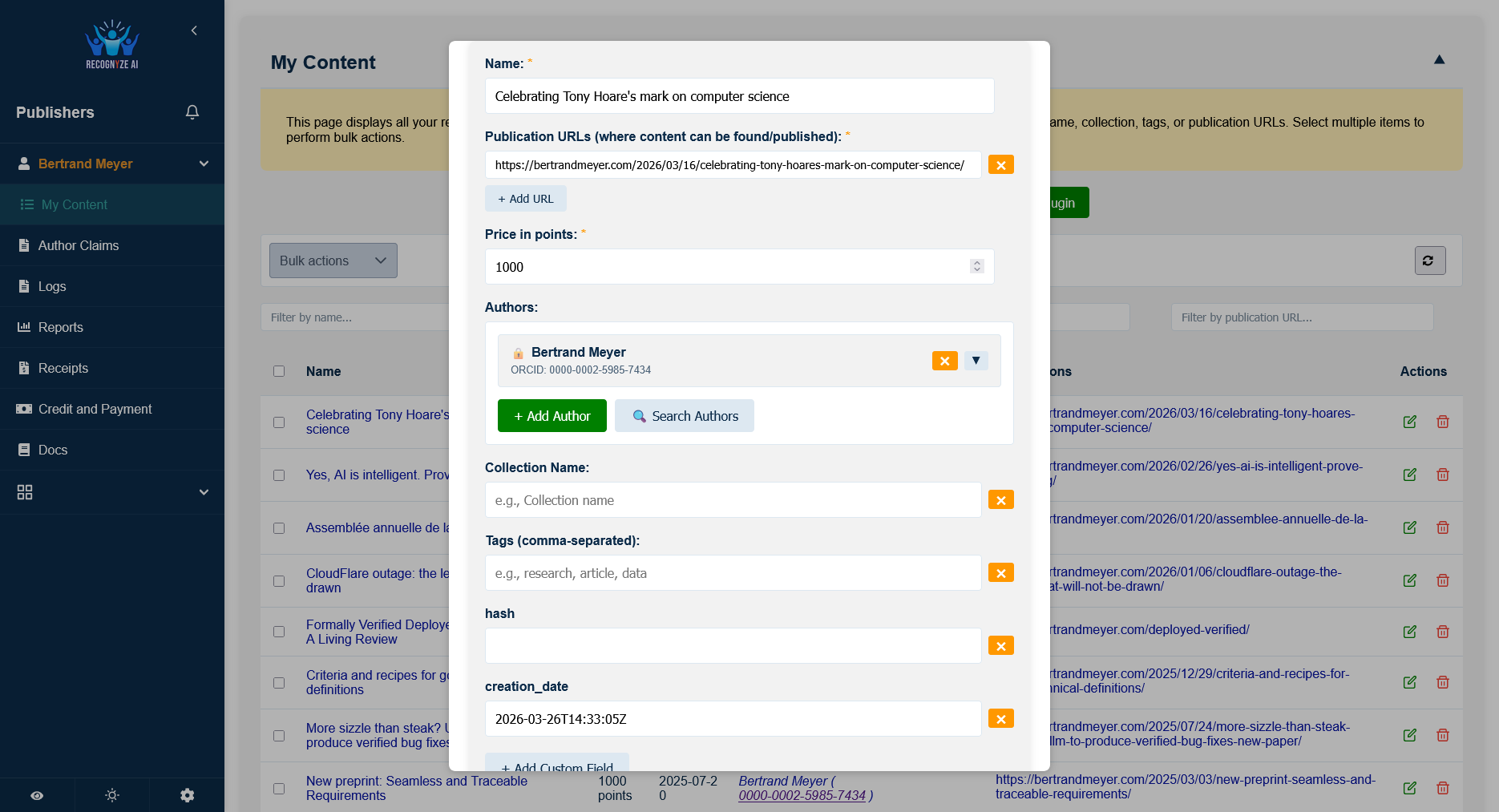This screenshot has width=1499, height=812.
Task: Toggle the eye icon in the sidebar footer
Action: point(37,795)
